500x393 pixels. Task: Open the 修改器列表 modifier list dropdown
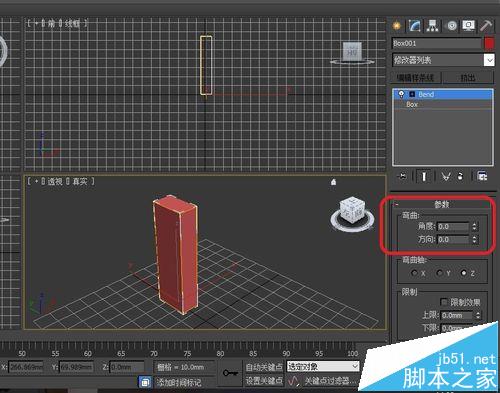click(489, 60)
